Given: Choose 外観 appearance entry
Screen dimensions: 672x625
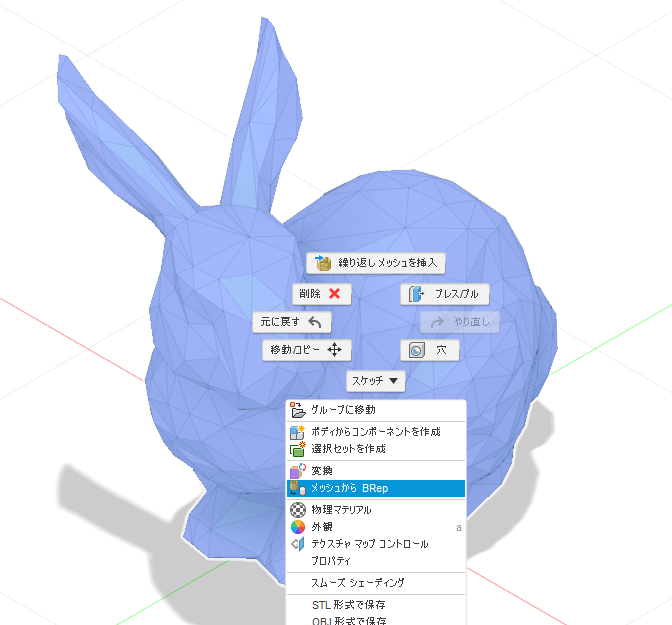Looking at the screenshot, I should (376, 527).
